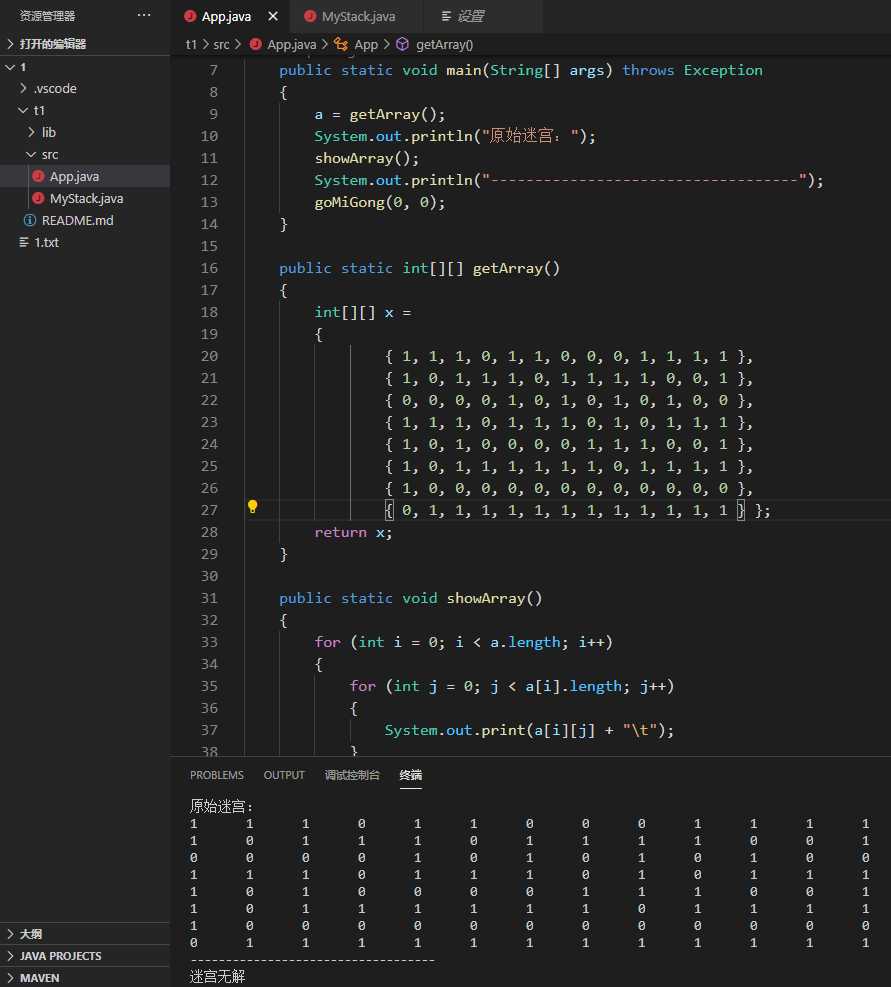Click the Java icon beside MyStack.java in tree

[38, 198]
